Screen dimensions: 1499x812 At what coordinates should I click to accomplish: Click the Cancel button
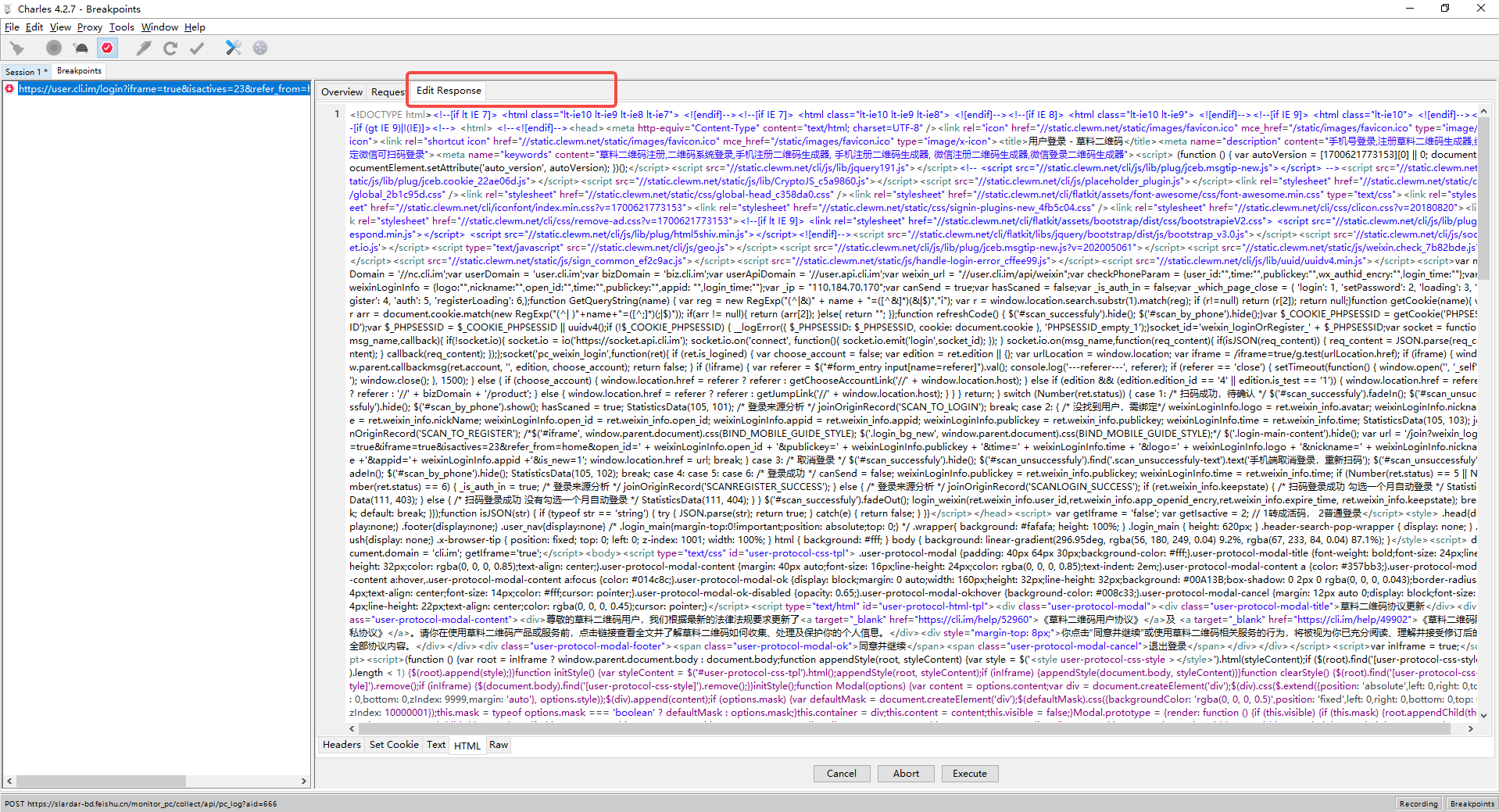tap(842, 774)
